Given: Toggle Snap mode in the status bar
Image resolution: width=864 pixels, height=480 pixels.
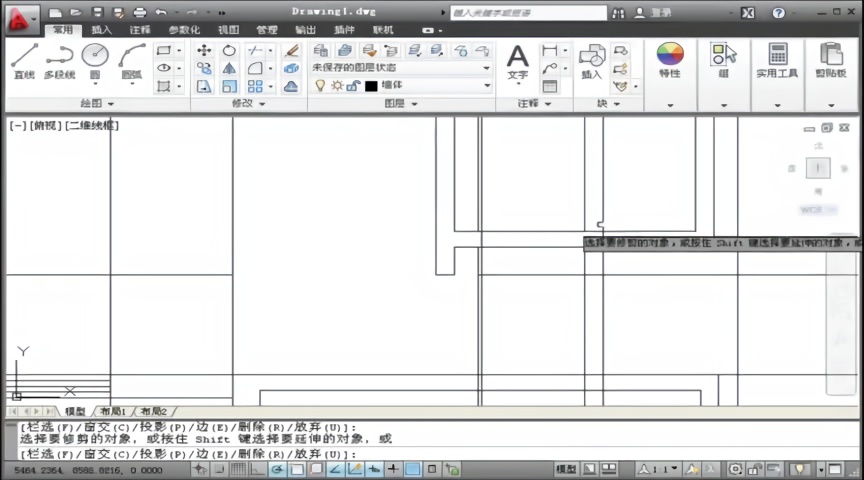Looking at the screenshot, I should pos(219,470).
